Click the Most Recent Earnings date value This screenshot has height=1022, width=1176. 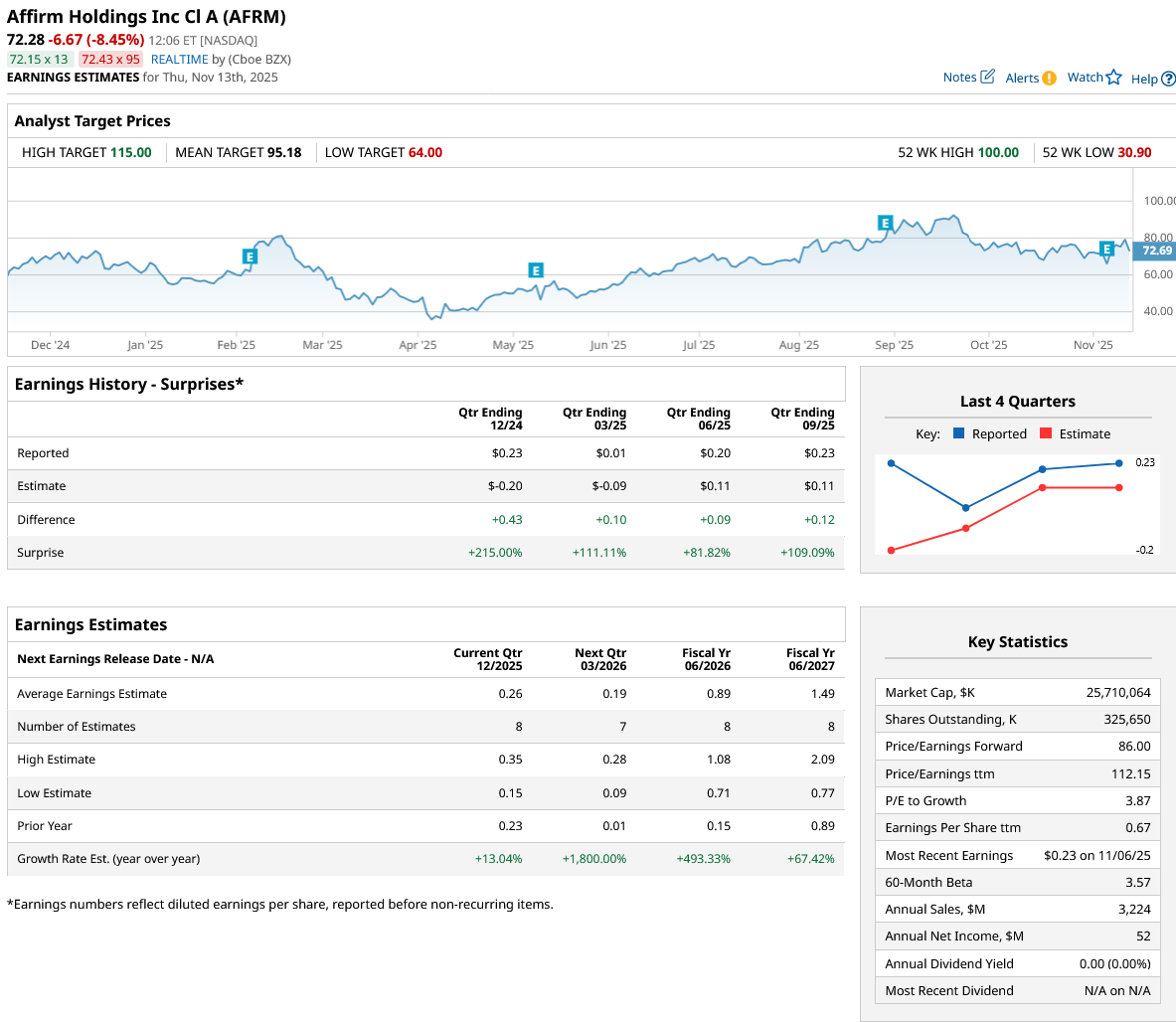[x=1097, y=856]
